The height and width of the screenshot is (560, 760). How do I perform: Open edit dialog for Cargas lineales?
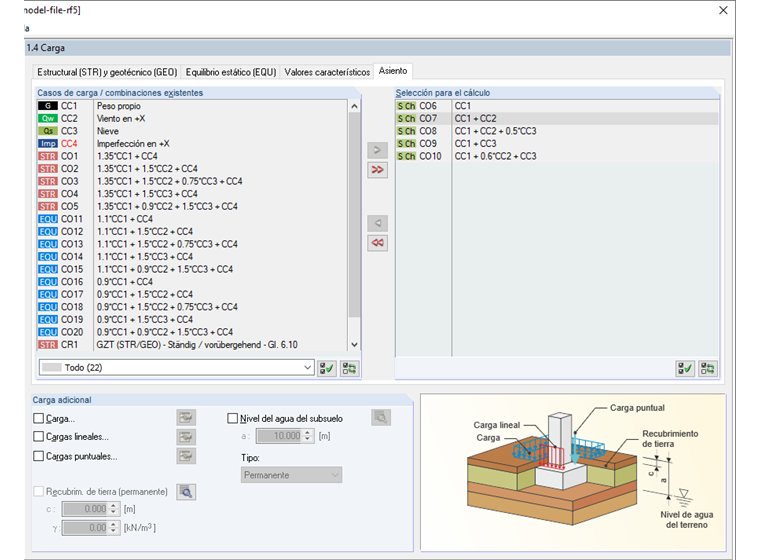click(186, 437)
